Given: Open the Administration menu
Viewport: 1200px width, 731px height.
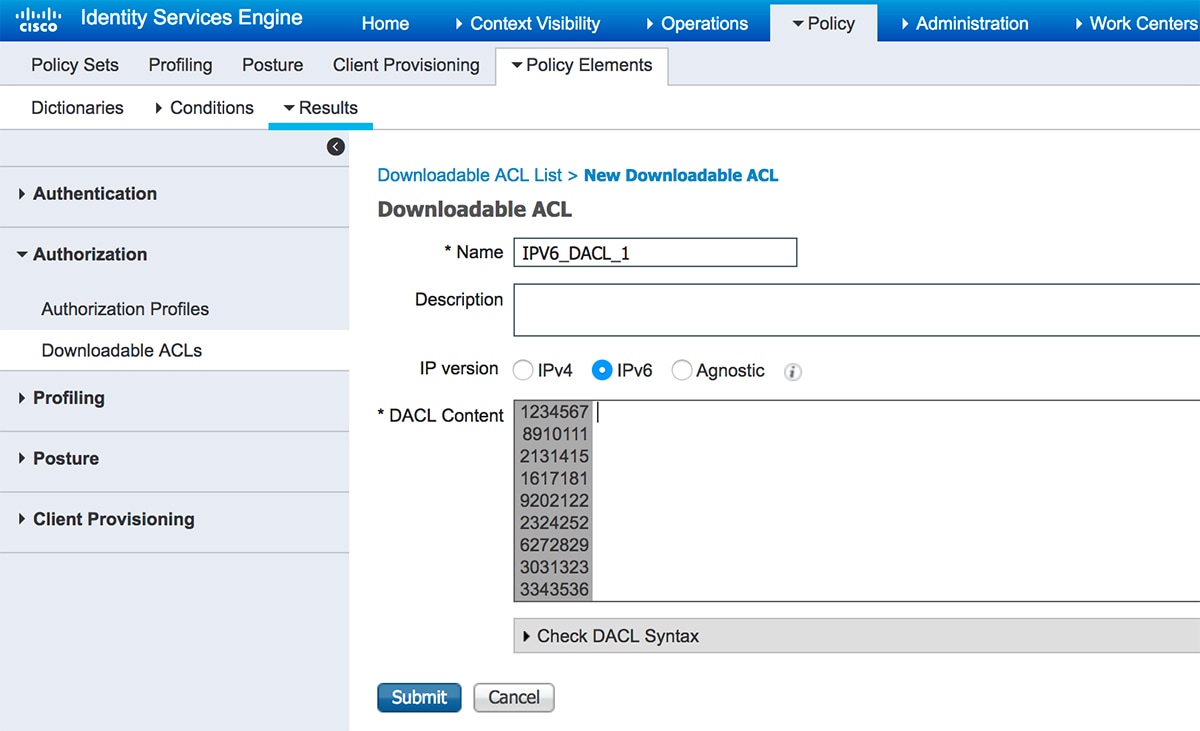Looking at the screenshot, I should [x=965, y=23].
